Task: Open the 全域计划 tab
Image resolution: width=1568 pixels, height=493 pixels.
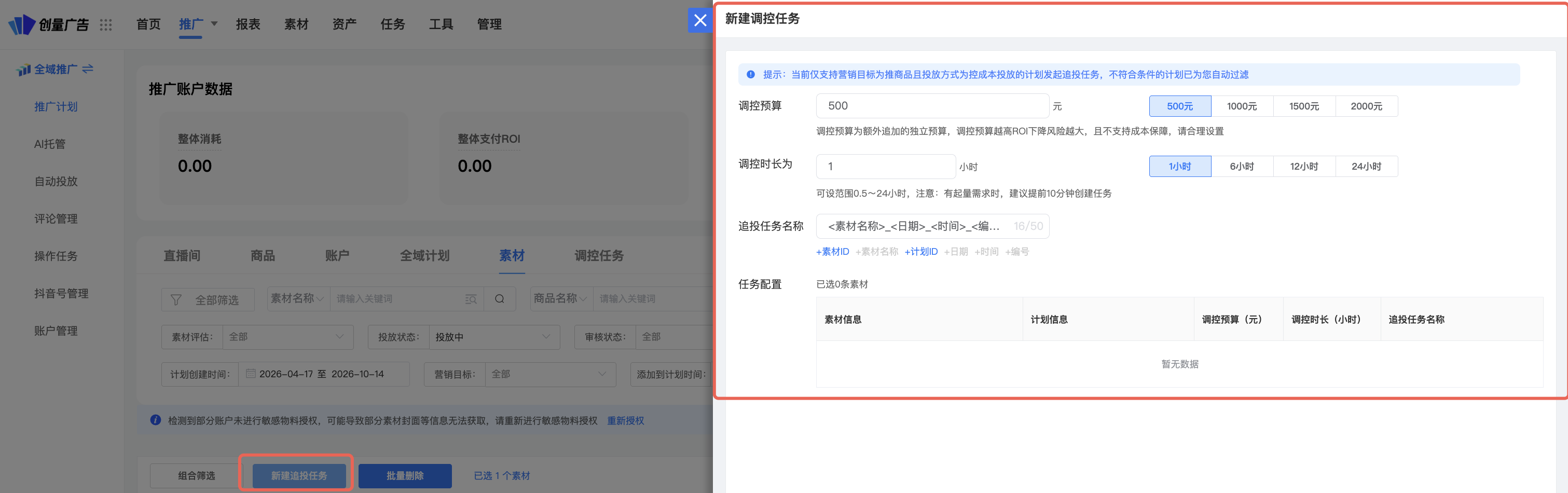Action: pos(424,256)
